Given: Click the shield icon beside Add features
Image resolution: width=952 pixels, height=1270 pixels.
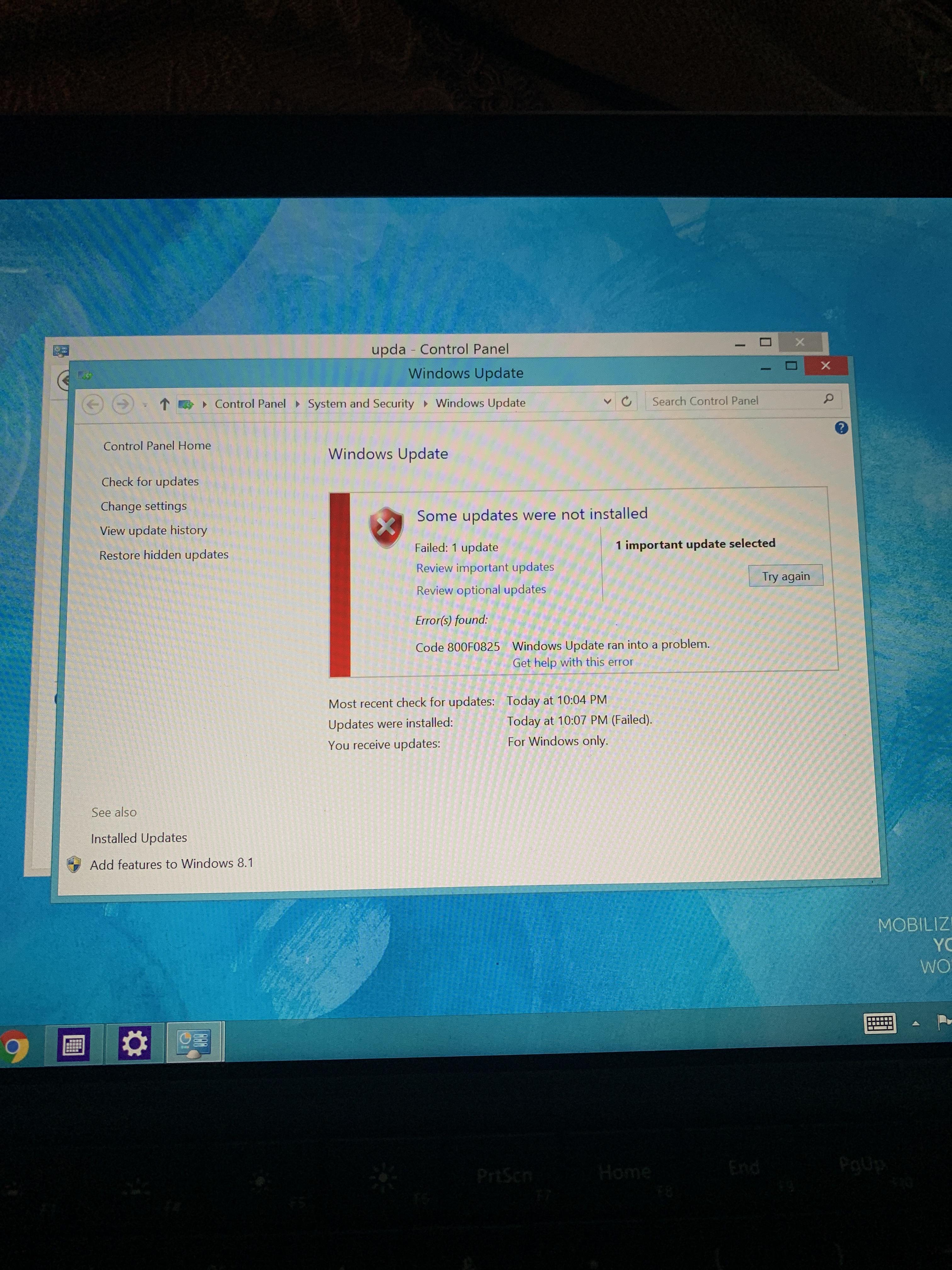Looking at the screenshot, I should (x=74, y=864).
